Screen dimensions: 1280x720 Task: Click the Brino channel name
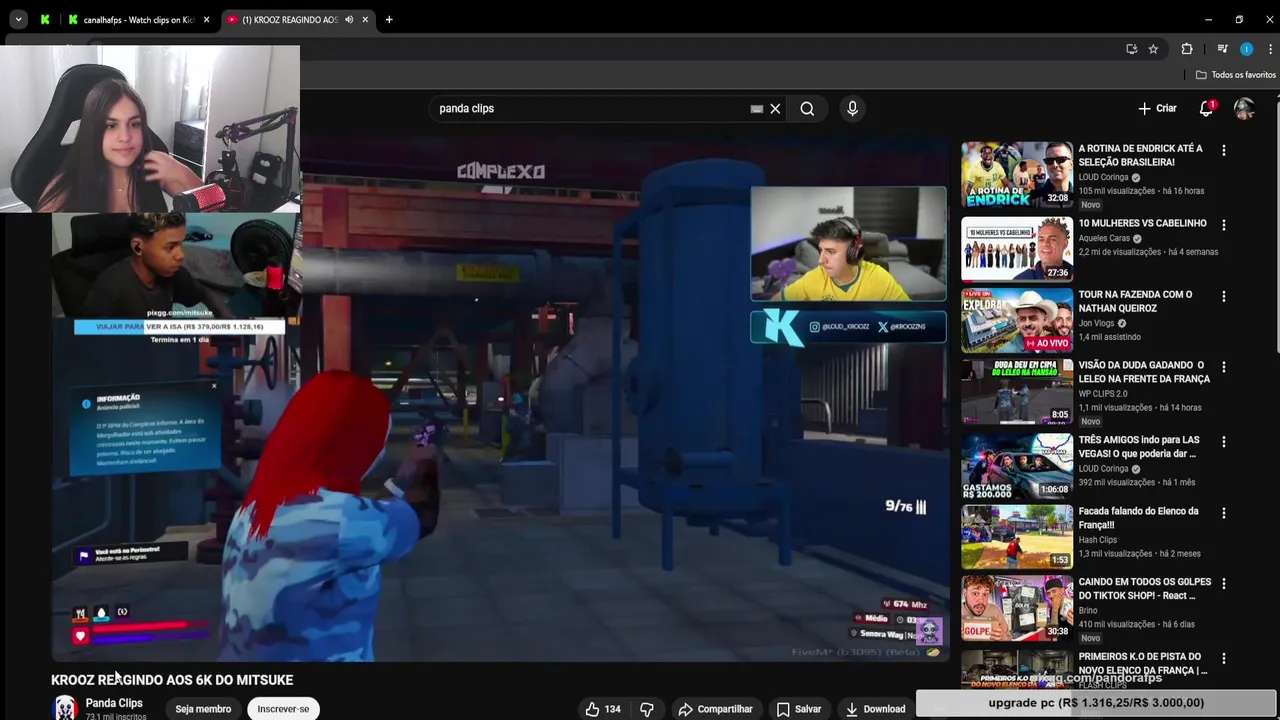(1088, 610)
